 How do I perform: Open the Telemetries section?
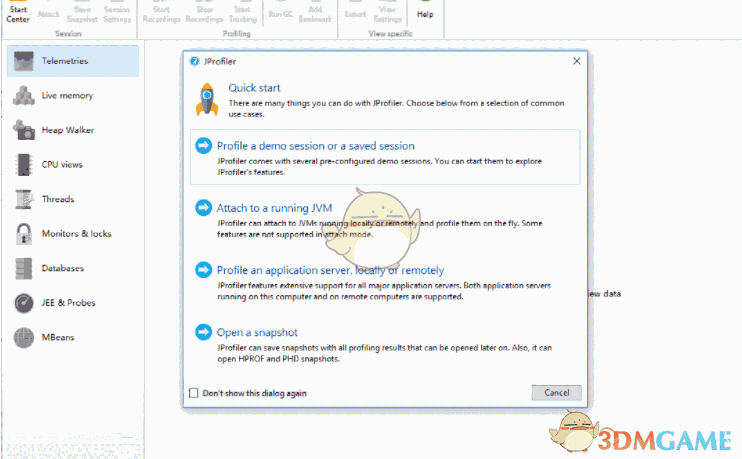[x=73, y=61]
